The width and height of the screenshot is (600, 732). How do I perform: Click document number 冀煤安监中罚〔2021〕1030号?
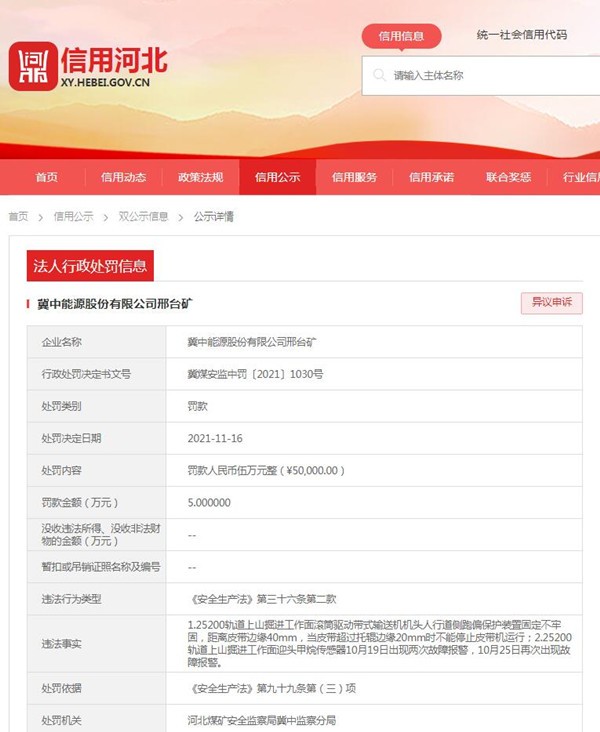255,374
